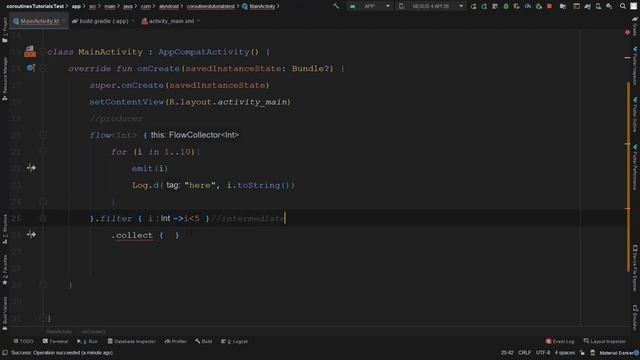
Task: Click the onCreate() breadcrumb below the editor
Action: (93, 331)
